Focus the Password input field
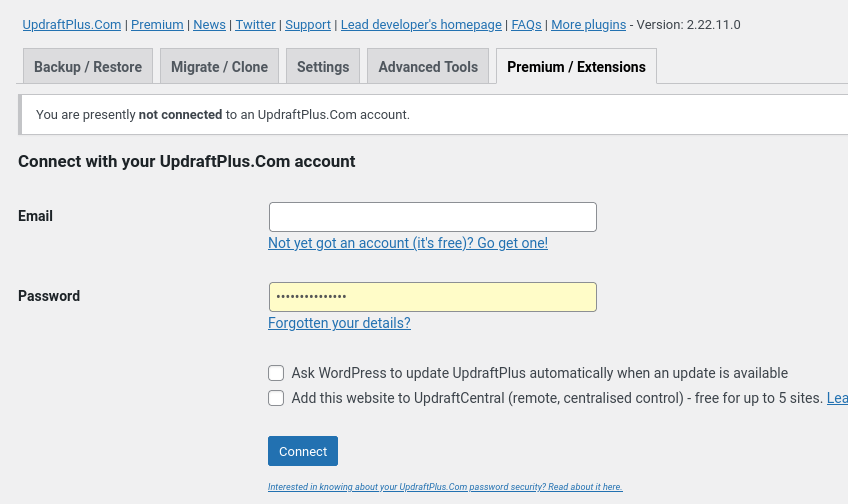This screenshot has height=504, width=848. (432, 297)
